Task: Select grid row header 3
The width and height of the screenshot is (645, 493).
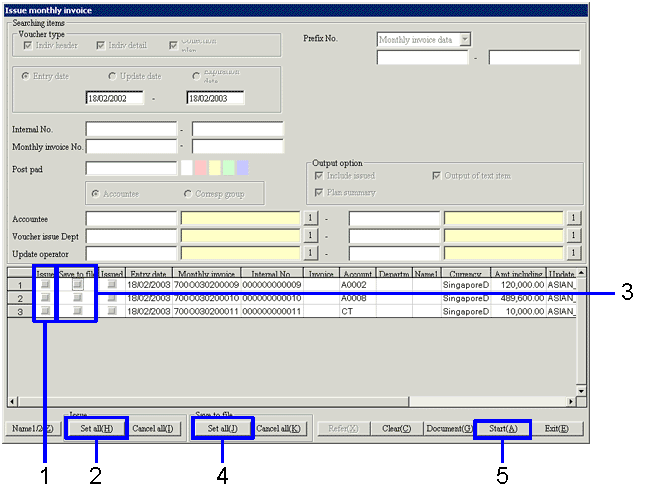Action: 20,312
